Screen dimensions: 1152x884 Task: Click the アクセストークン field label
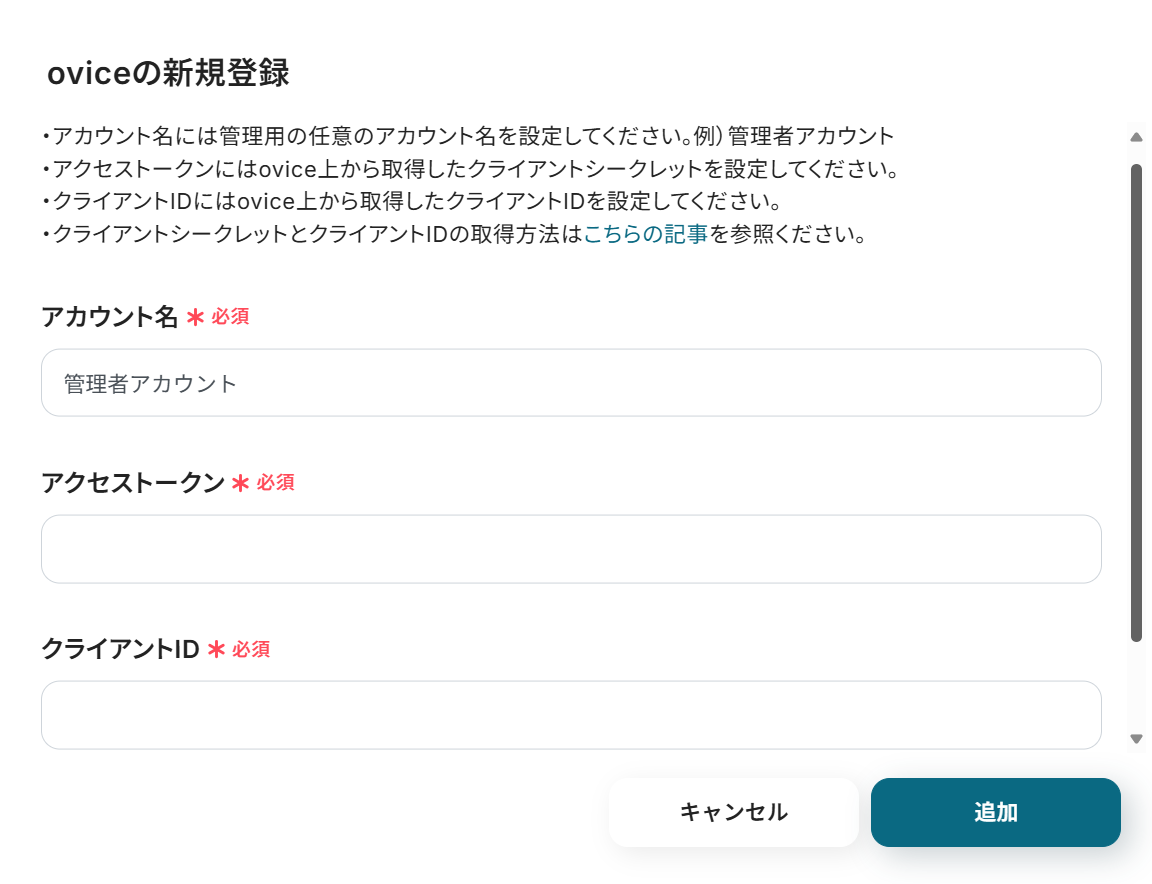pyautogui.click(x=130, y=482)
